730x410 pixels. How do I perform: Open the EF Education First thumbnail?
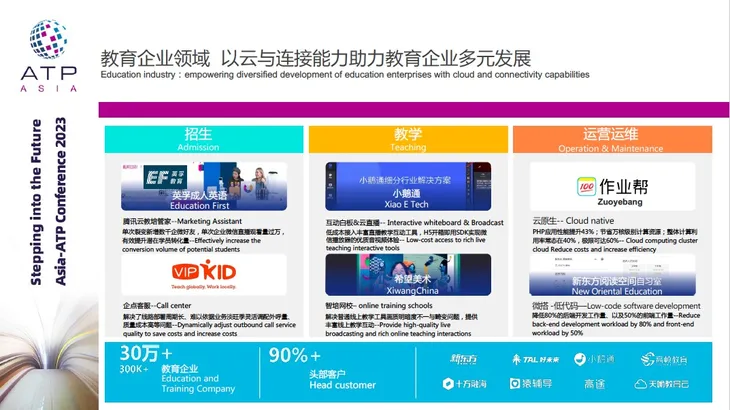(x=204, y=186)
